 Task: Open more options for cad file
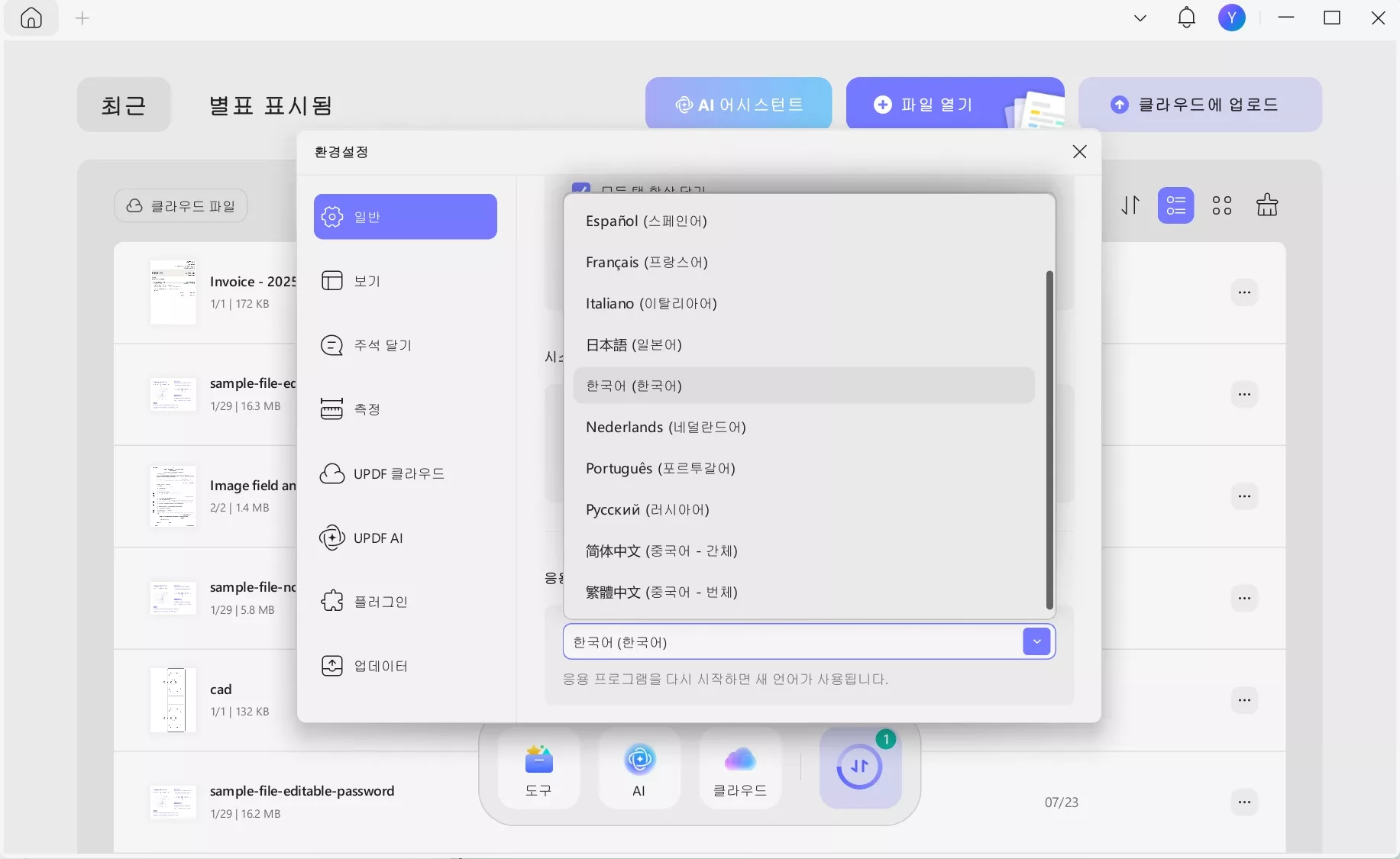pos(1244,700)
